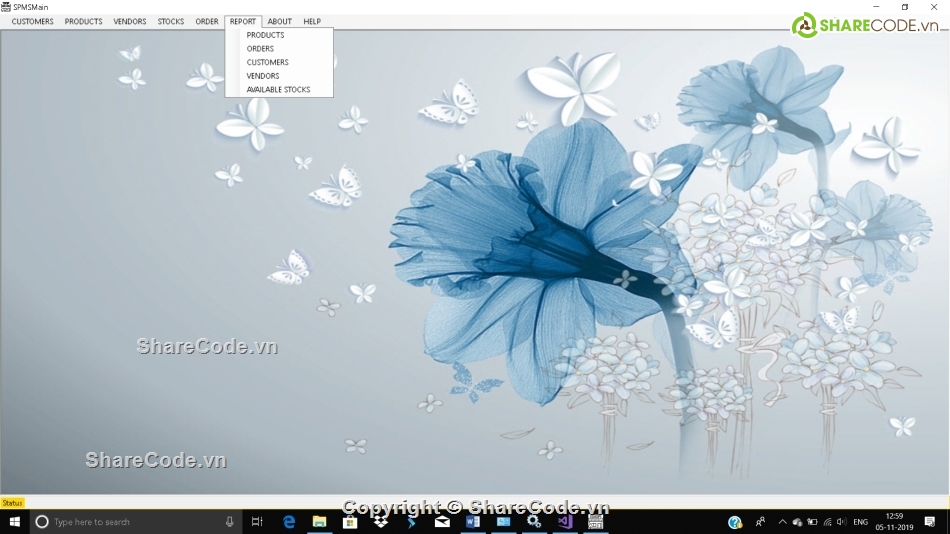Open the PRODUCTS menu in menu bar
Screen dimensions: 950x534
84,21
